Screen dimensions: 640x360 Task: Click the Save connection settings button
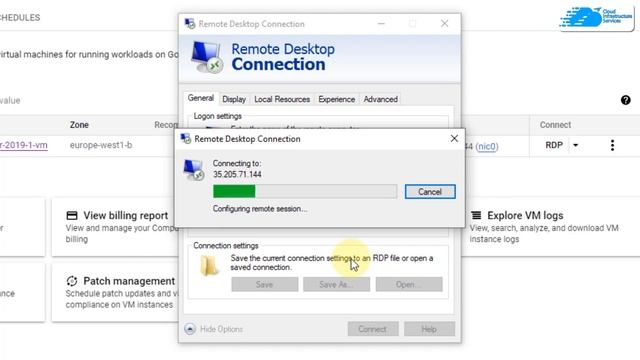(x=264, y=284)
